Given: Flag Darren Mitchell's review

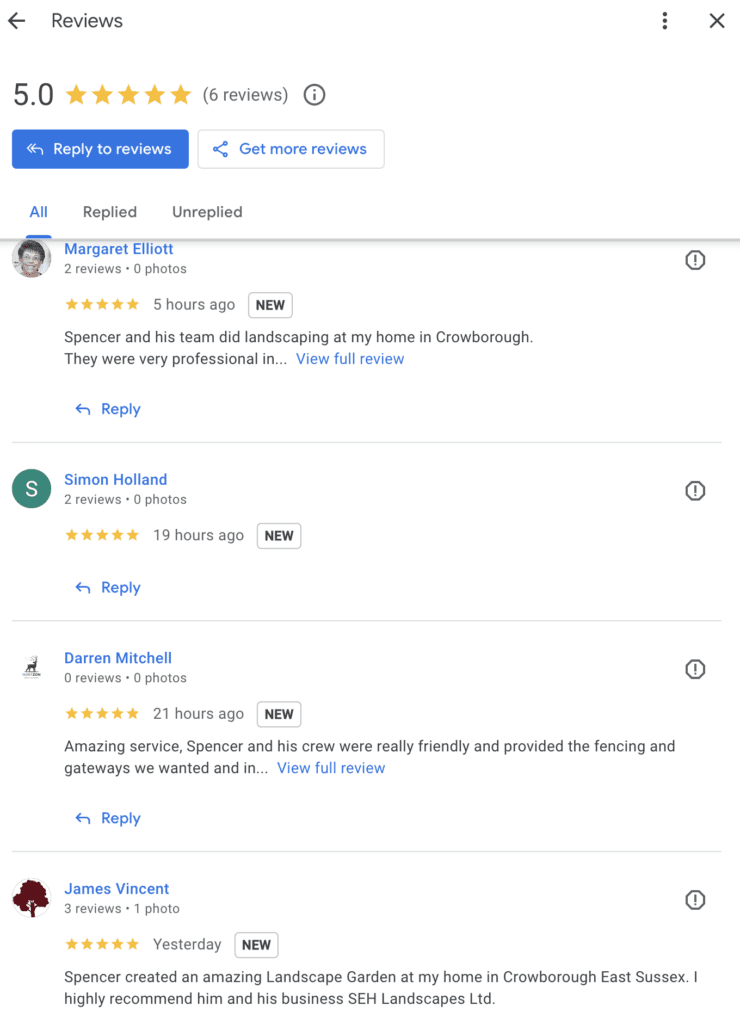Looking at the screenshot, I should point(695,669).
